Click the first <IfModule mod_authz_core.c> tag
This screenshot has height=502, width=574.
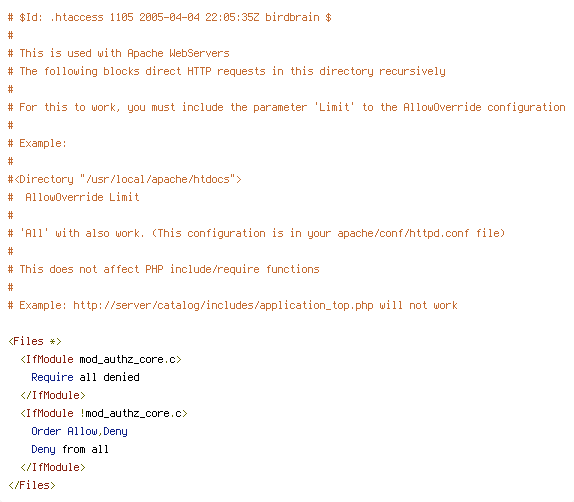click(101, 360)
